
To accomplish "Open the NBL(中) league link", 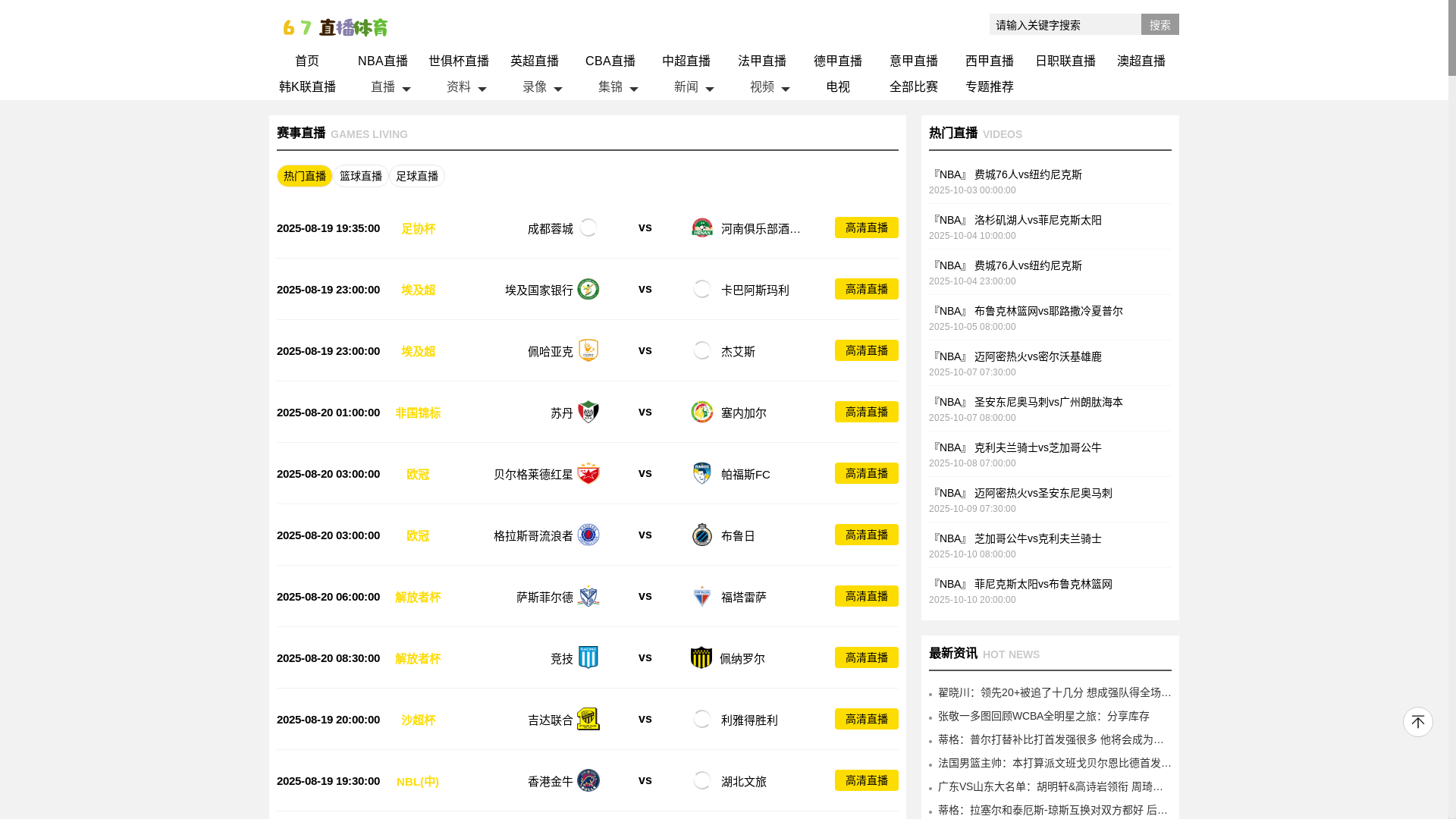I will 418,781.
